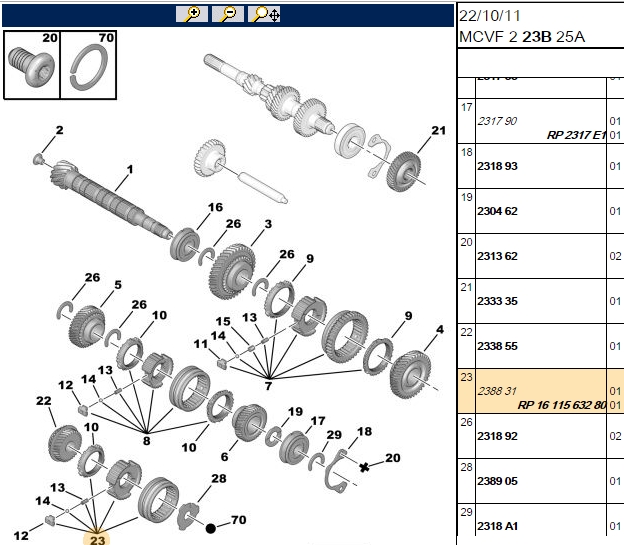This screenshot has width=624, height=545.
Task: Open part number 2304 62 link
Action: coord(497,211)
